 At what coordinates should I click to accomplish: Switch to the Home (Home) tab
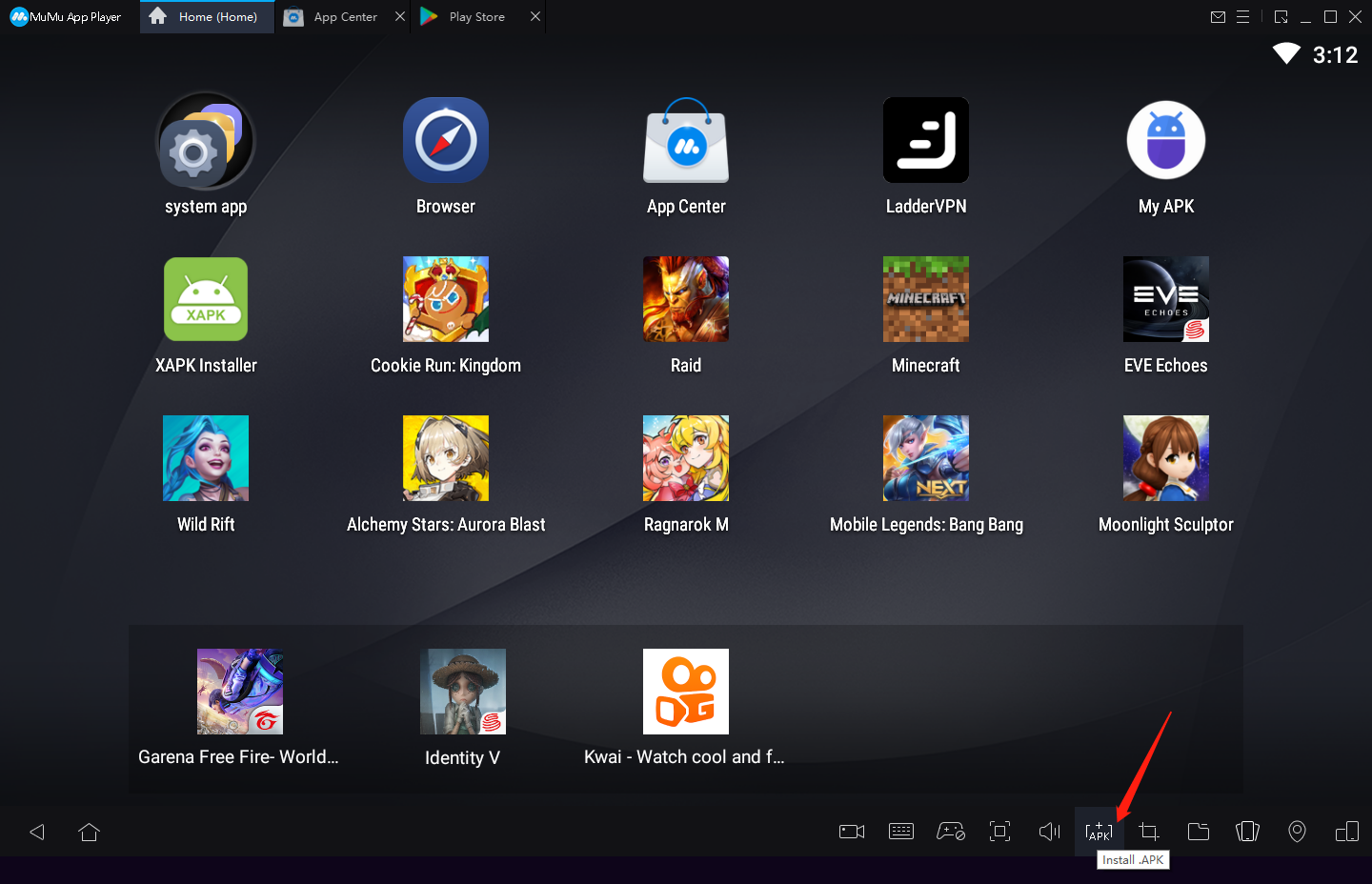[207, 17]
